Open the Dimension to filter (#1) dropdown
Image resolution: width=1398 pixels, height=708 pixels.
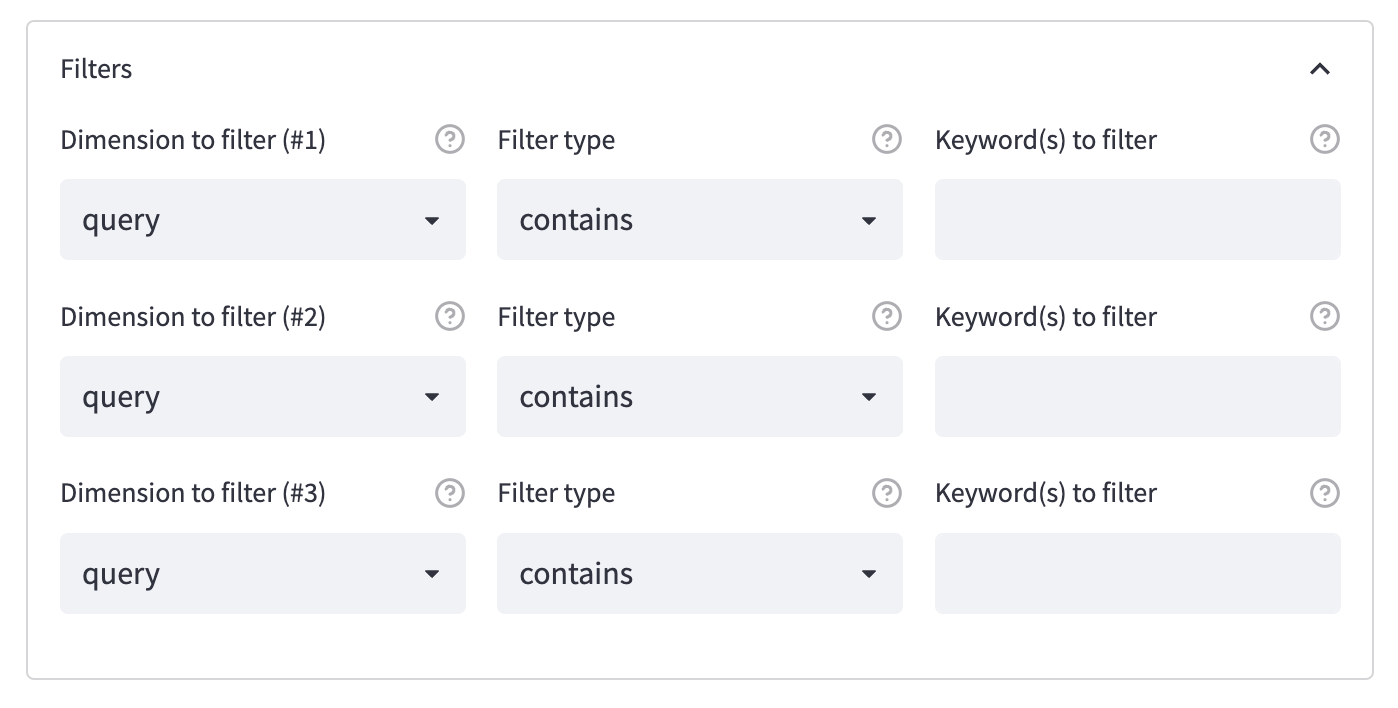pyautogui.click(x=262, y=220)
